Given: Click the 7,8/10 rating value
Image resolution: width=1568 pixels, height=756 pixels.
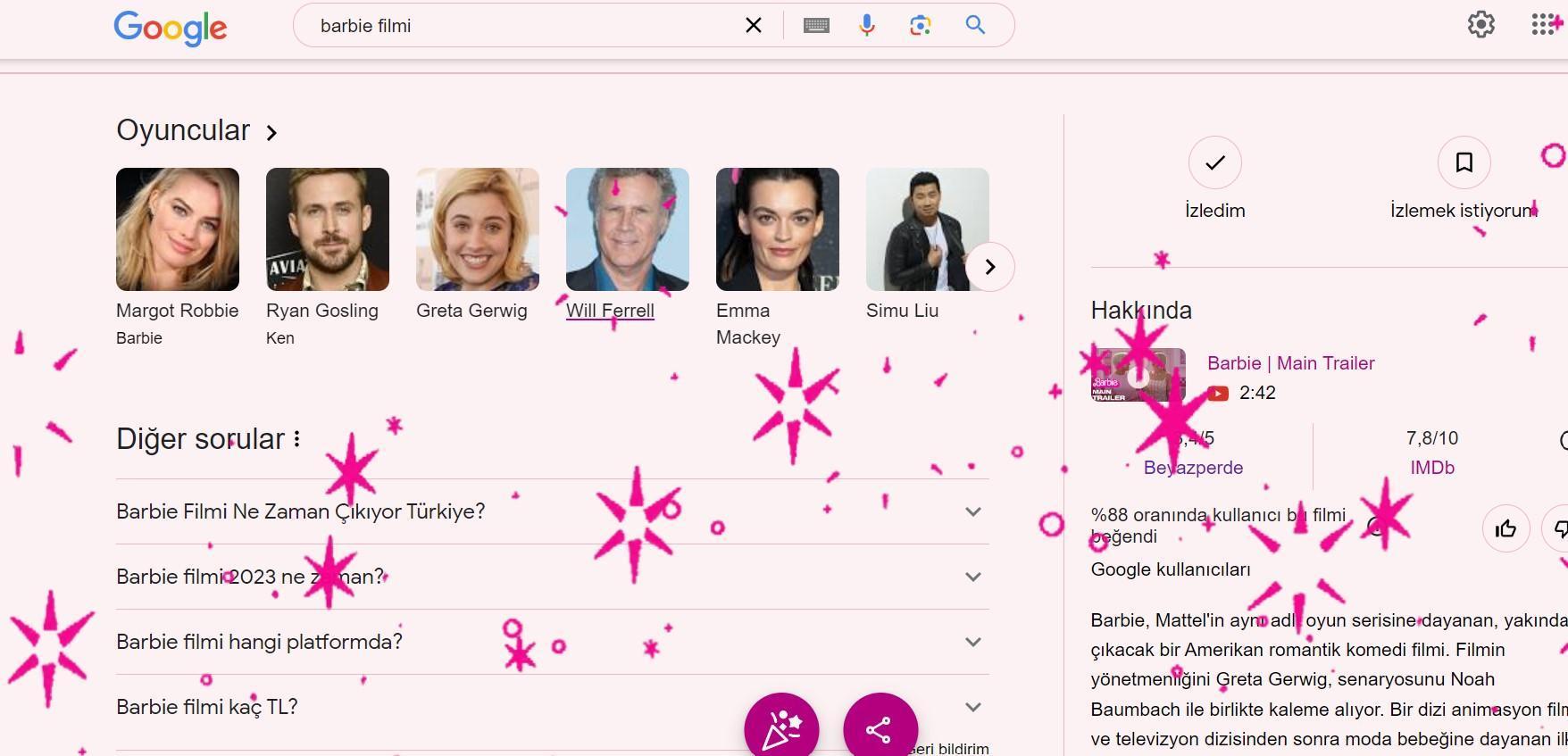Looking at the screenshot, I should [1432, 438].
